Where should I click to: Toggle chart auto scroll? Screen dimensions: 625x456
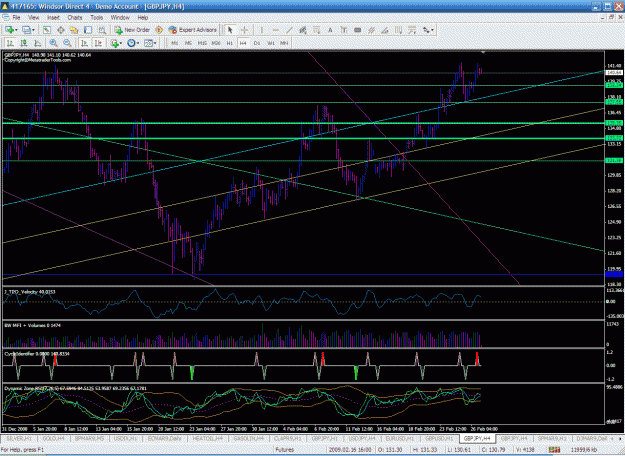[x=84, y=43]
